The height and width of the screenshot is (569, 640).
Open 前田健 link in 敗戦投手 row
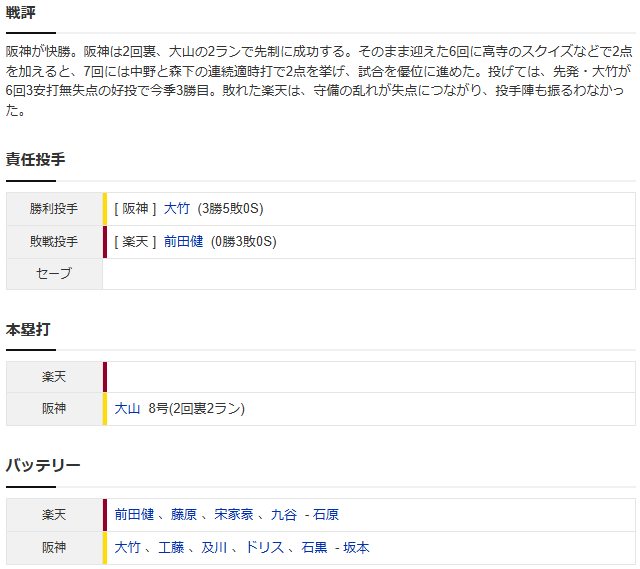coord(183,242)
